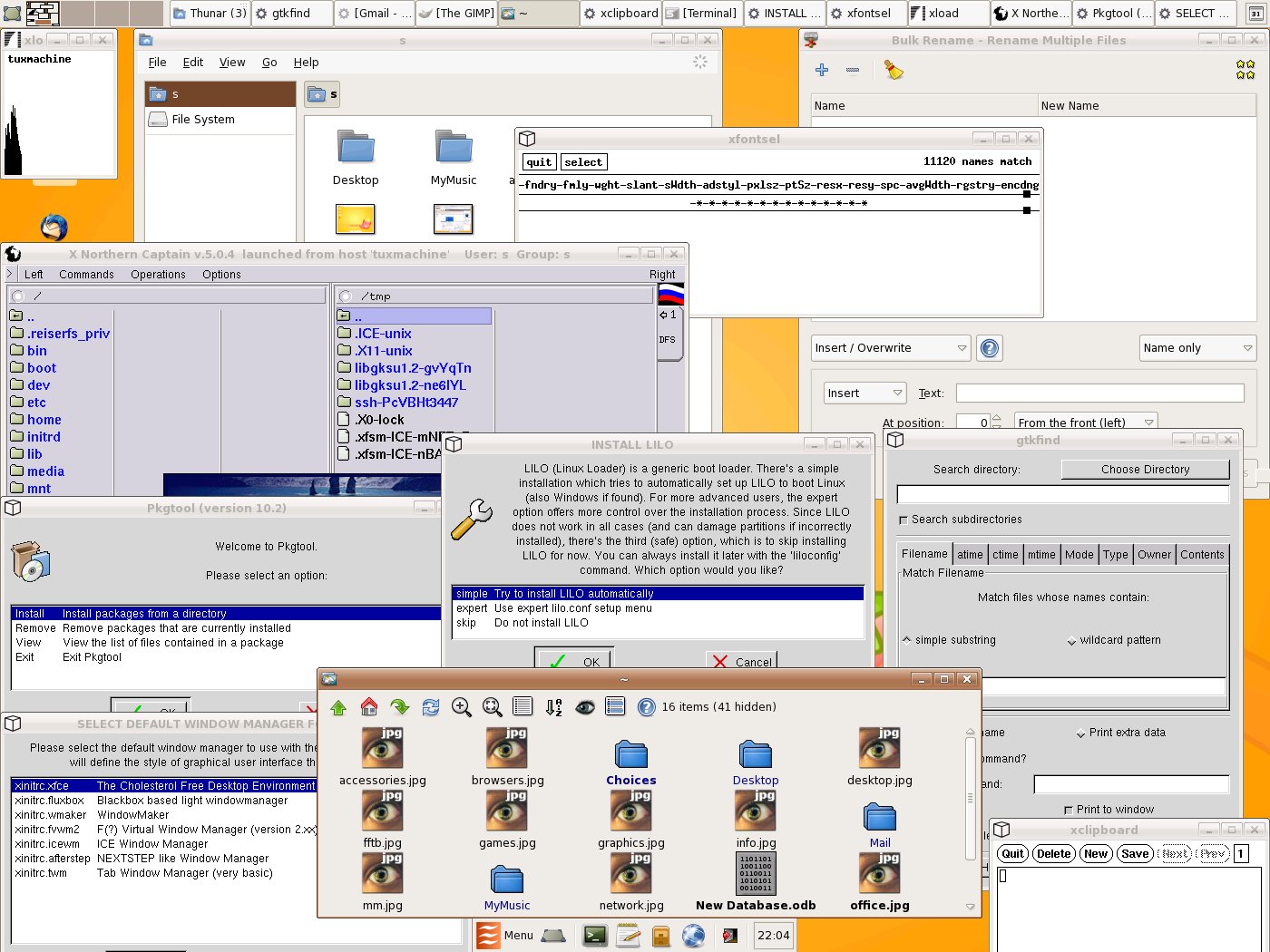Toggle Search subdirectories checkbox in gtkfind
Screen dimensions: 1270x952
(903, 520)
